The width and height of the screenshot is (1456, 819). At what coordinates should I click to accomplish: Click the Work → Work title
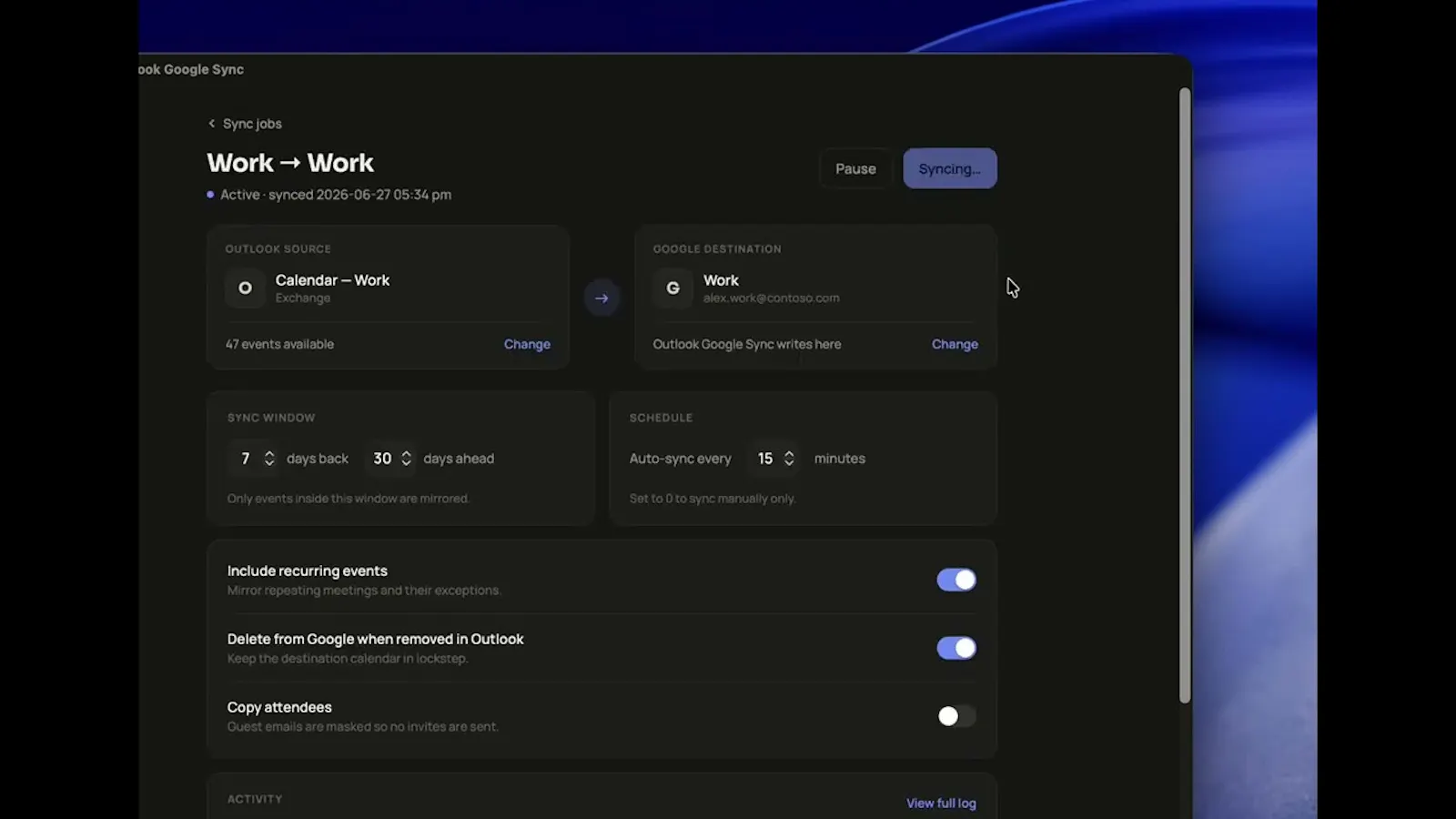coord(290,163)
